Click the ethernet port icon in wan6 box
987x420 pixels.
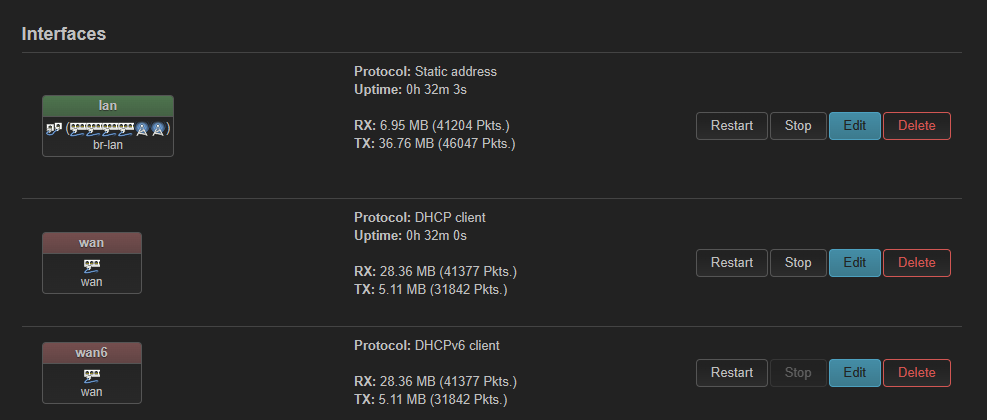point(92,376)
